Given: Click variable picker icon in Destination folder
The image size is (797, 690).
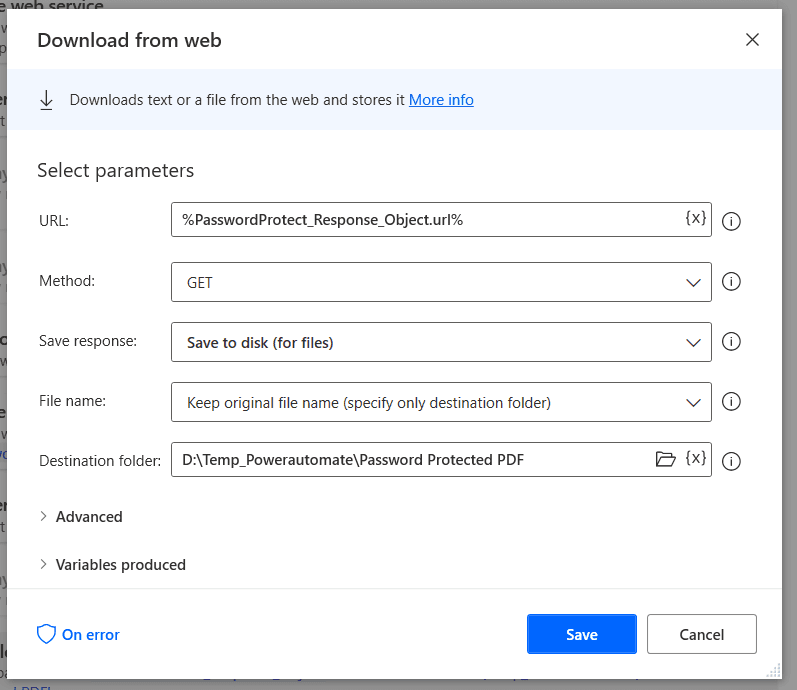Looking at the screenshot, I should pos(695,458).
